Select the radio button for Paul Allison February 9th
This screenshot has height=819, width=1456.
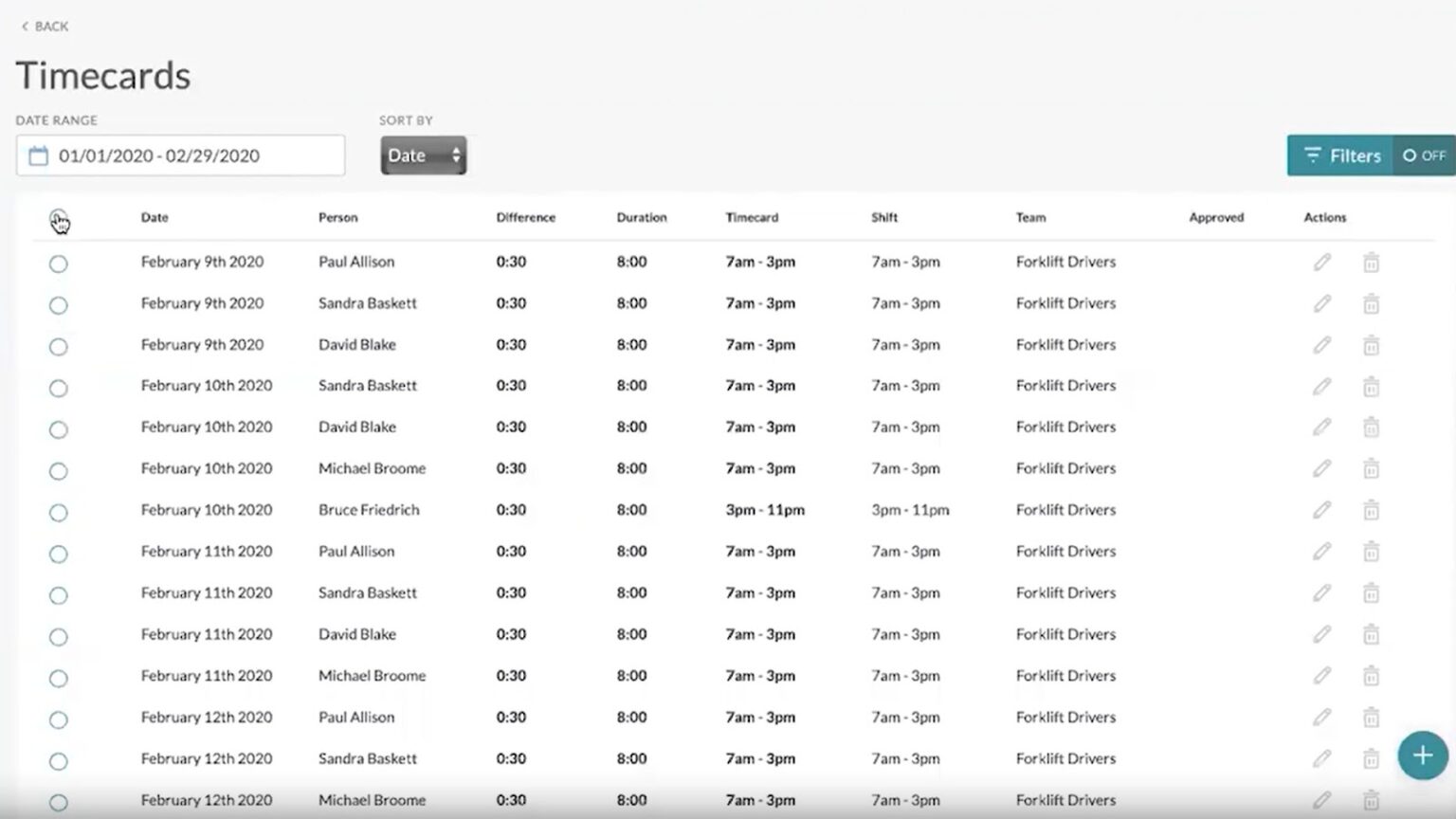[58, 264]
